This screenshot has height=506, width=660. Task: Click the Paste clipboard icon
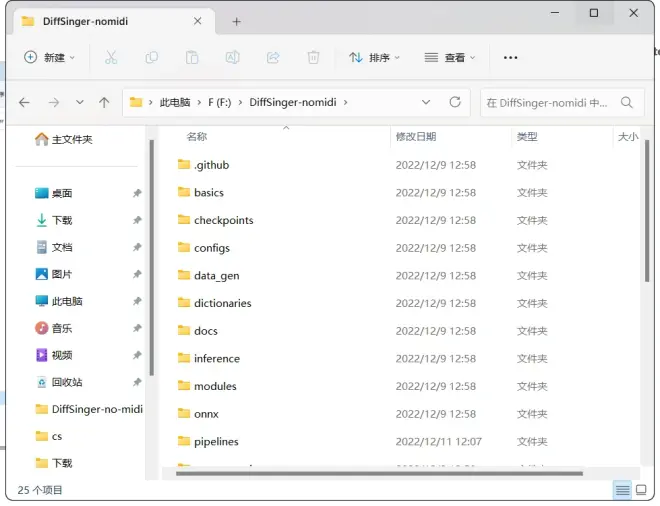pyautogui.click(x=192, y=57)
